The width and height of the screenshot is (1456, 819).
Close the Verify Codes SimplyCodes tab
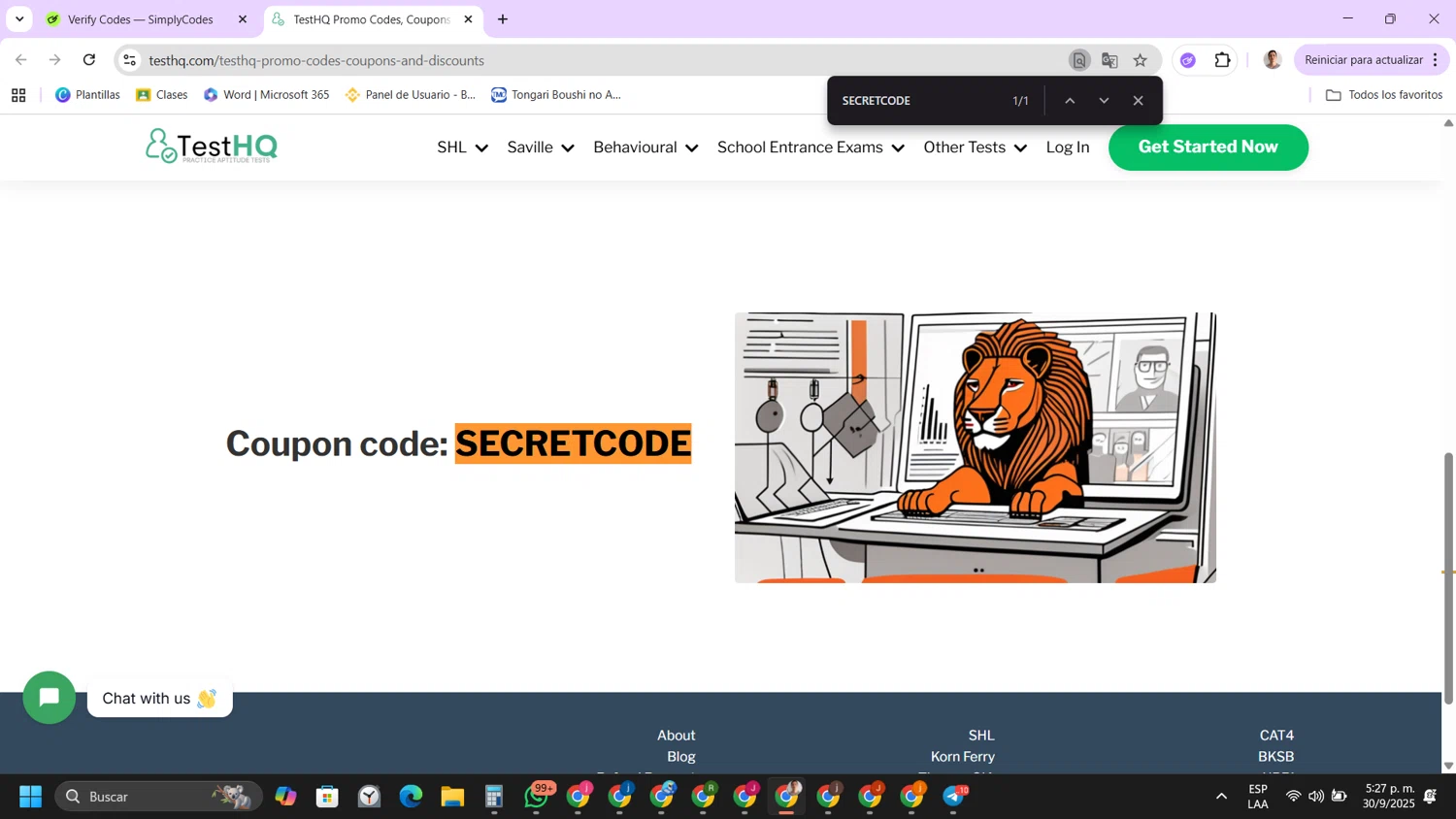point(243,19)
